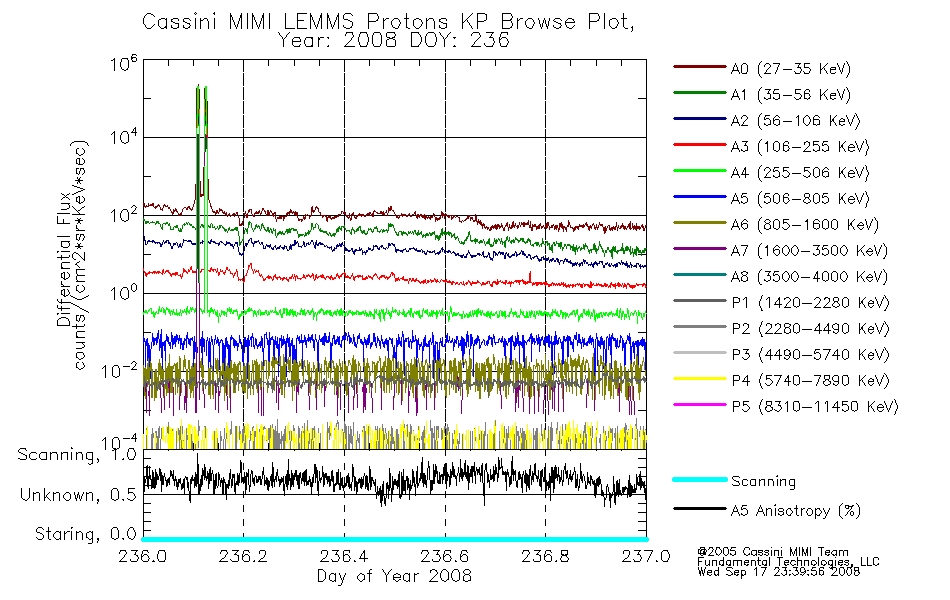Click the 236.6 x-axis tick label
The width and height of the screenshot is (950, 600).
pyautogui.click(x=445, y=556)
